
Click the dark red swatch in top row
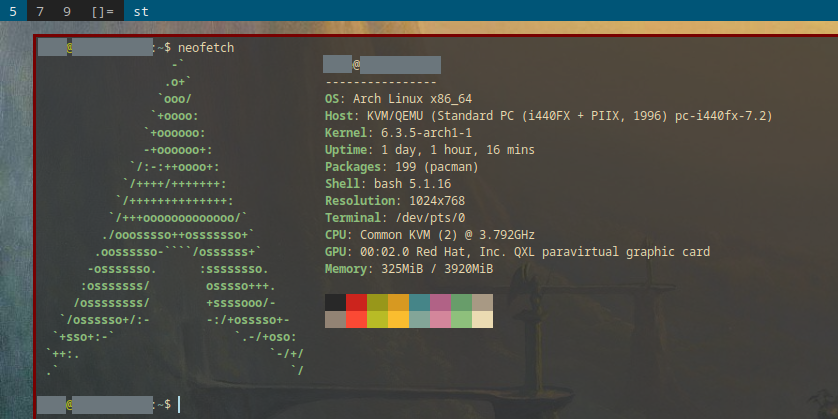(x=356, y=302)
